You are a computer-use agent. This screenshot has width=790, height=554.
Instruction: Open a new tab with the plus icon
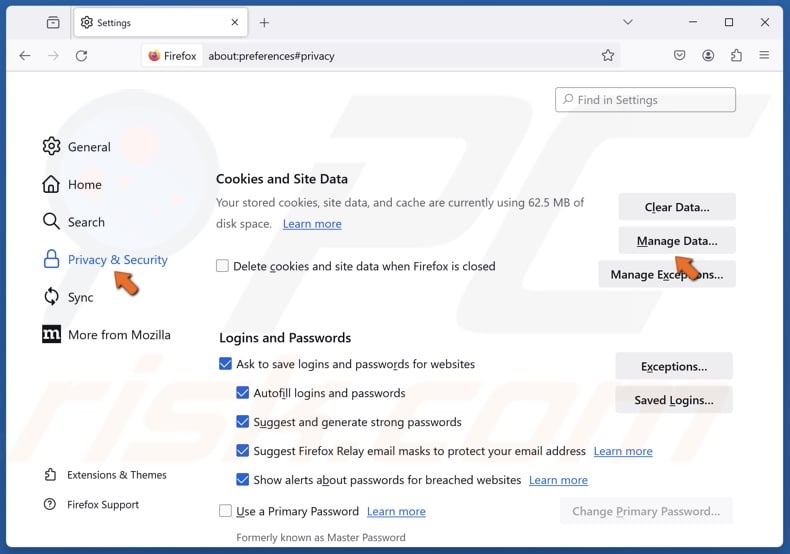pos(264,23)
